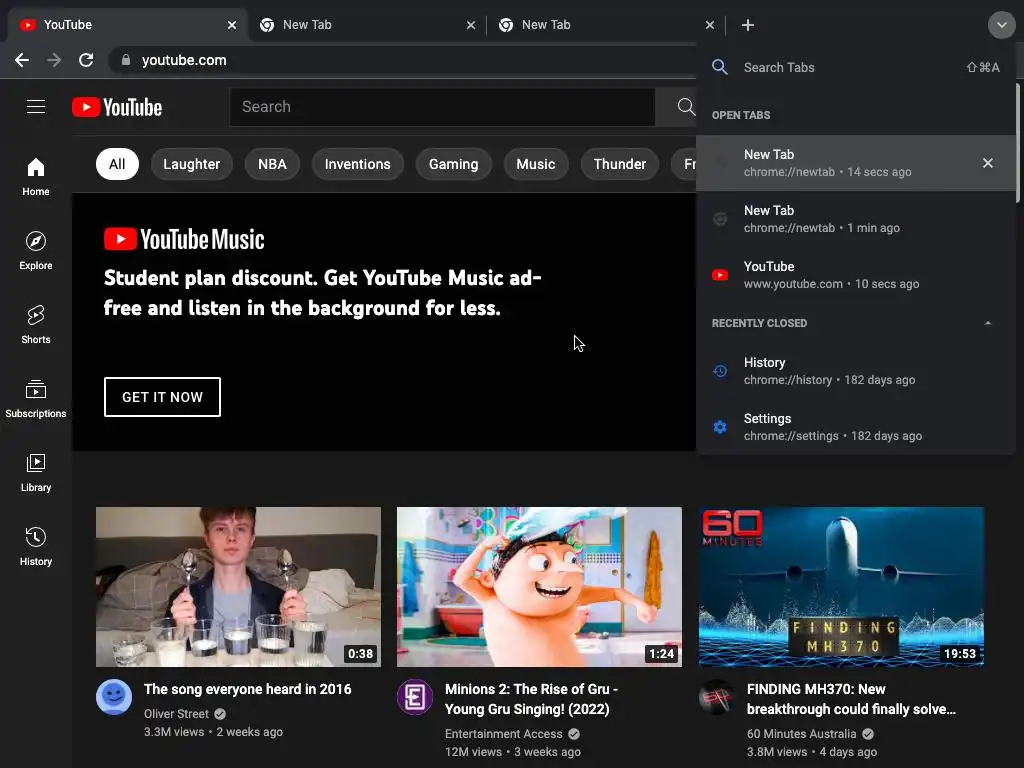This screenshot has height=768, width=1024.
Task: Switch to the middle New Tab
Action: pos(366,25)
